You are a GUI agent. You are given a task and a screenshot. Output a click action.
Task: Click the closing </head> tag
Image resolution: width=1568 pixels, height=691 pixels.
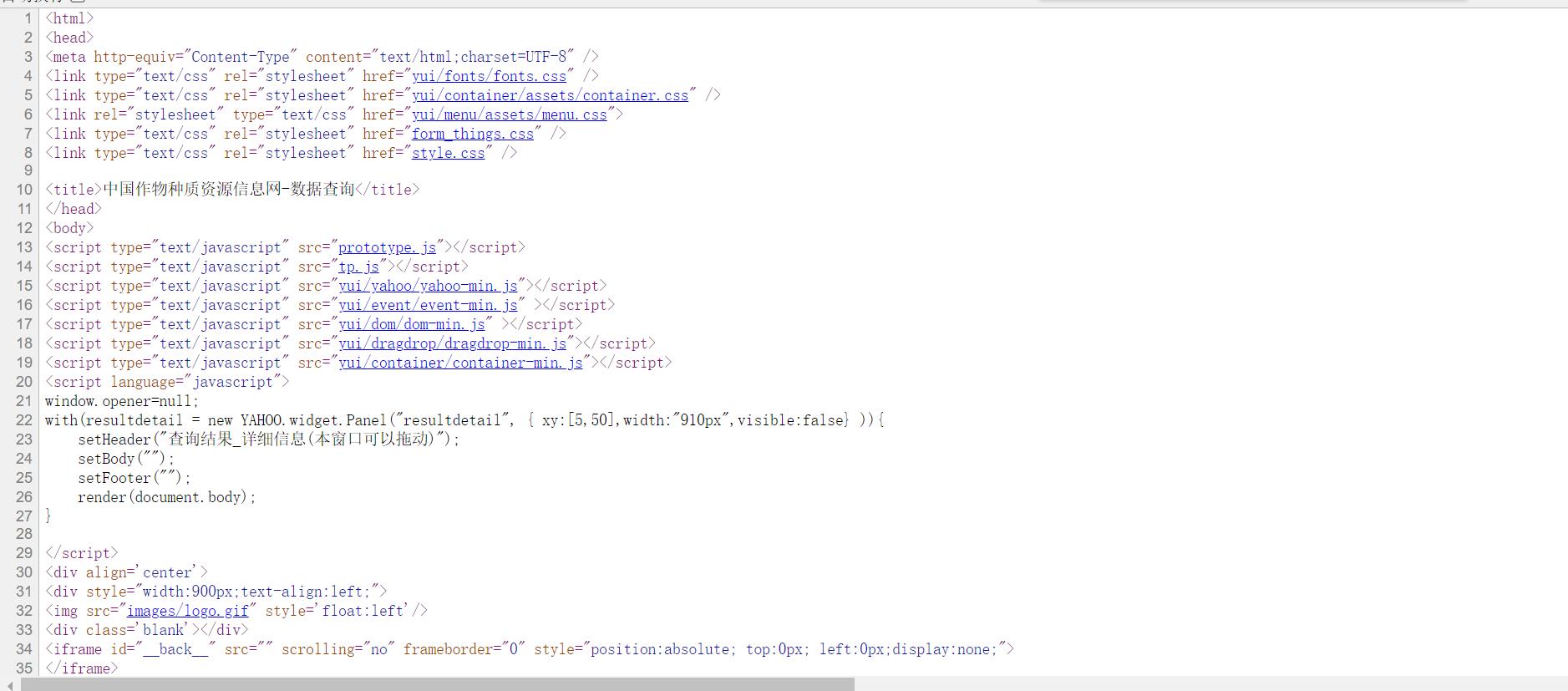click(x=74, y=209)
